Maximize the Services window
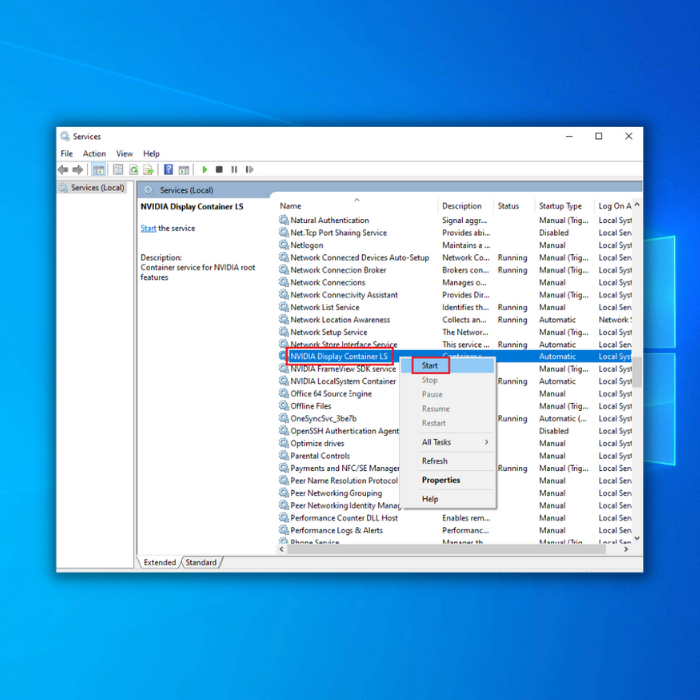This screenshot has width=700, height=700. tap(599, 136)
